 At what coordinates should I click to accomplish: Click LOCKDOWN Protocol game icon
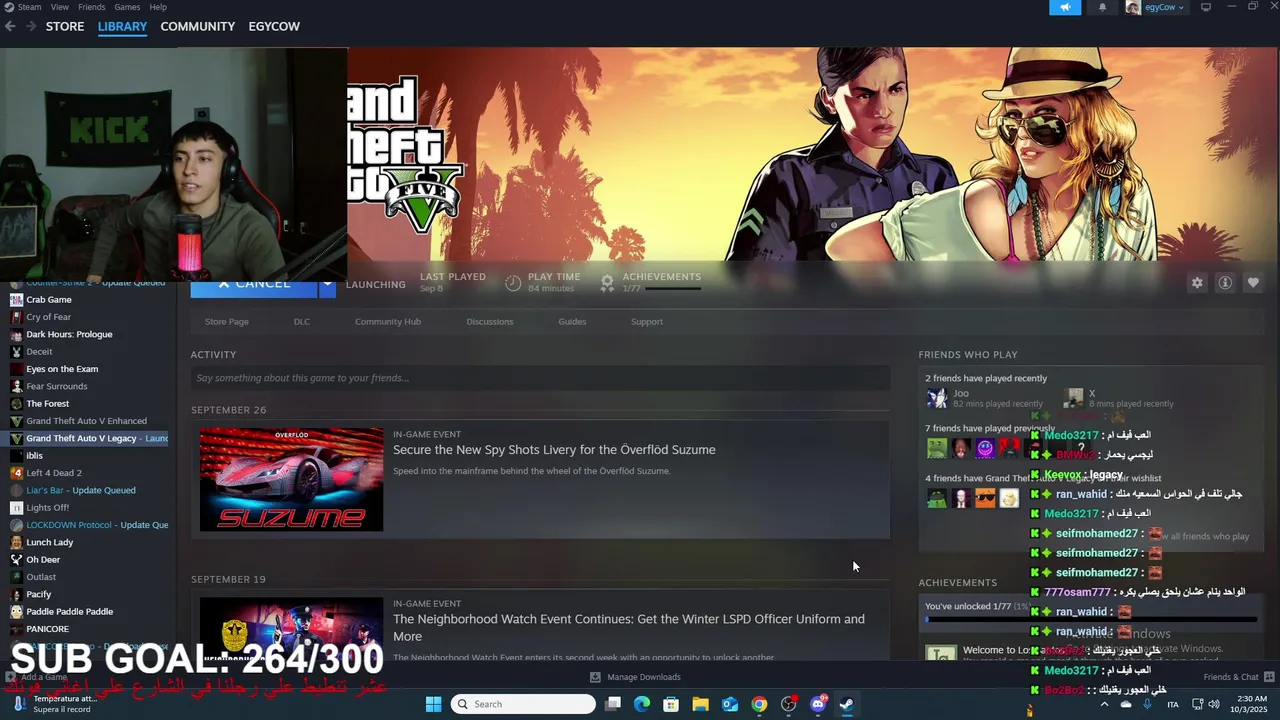point(16,525)
